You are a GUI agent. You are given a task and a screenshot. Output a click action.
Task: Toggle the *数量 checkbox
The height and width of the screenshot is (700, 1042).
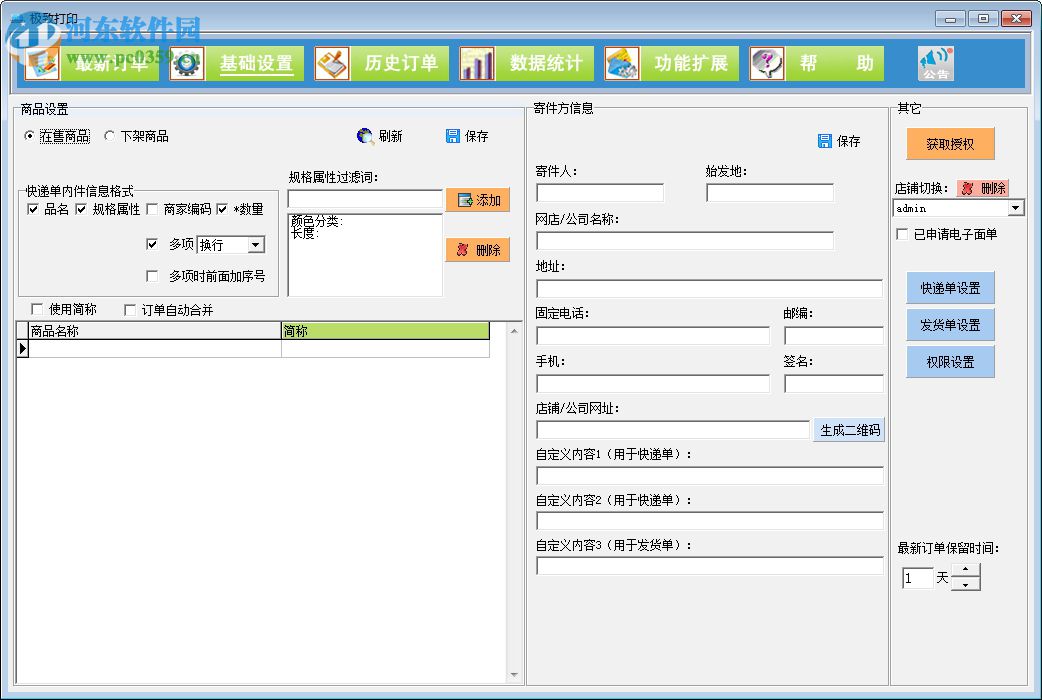(222, 209)
